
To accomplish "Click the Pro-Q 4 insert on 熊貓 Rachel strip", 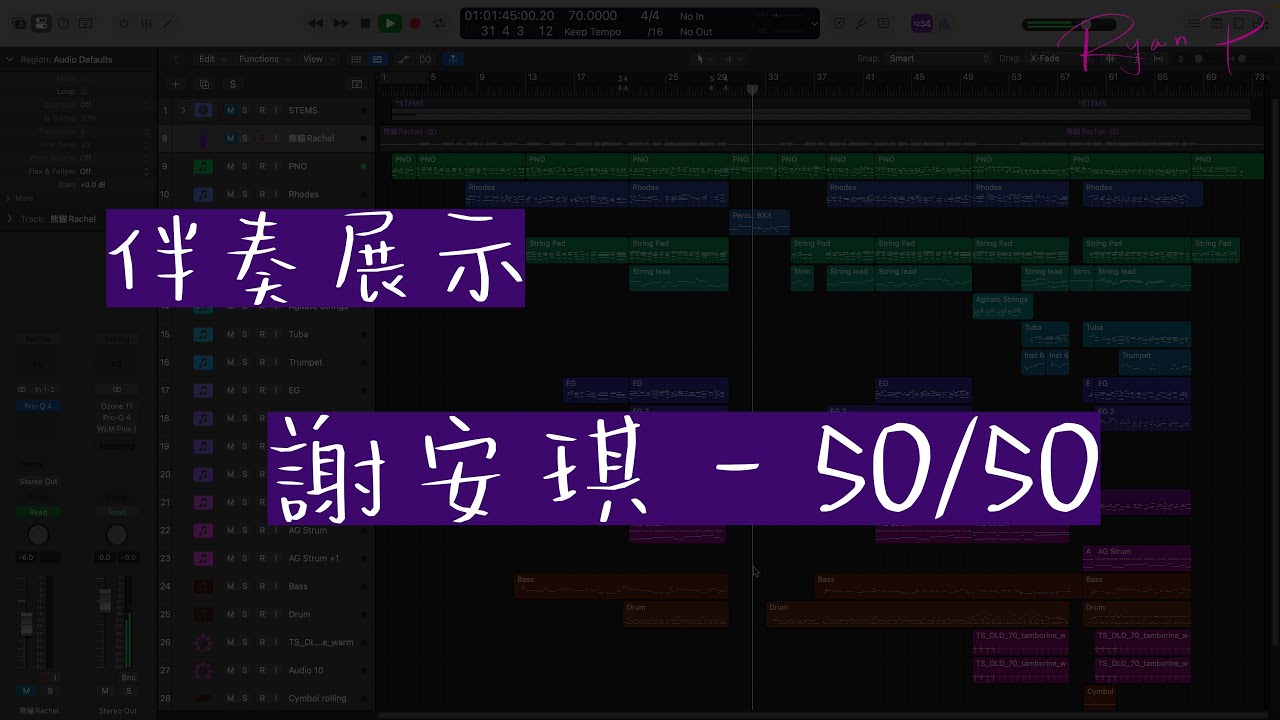I will click(38, 406).
